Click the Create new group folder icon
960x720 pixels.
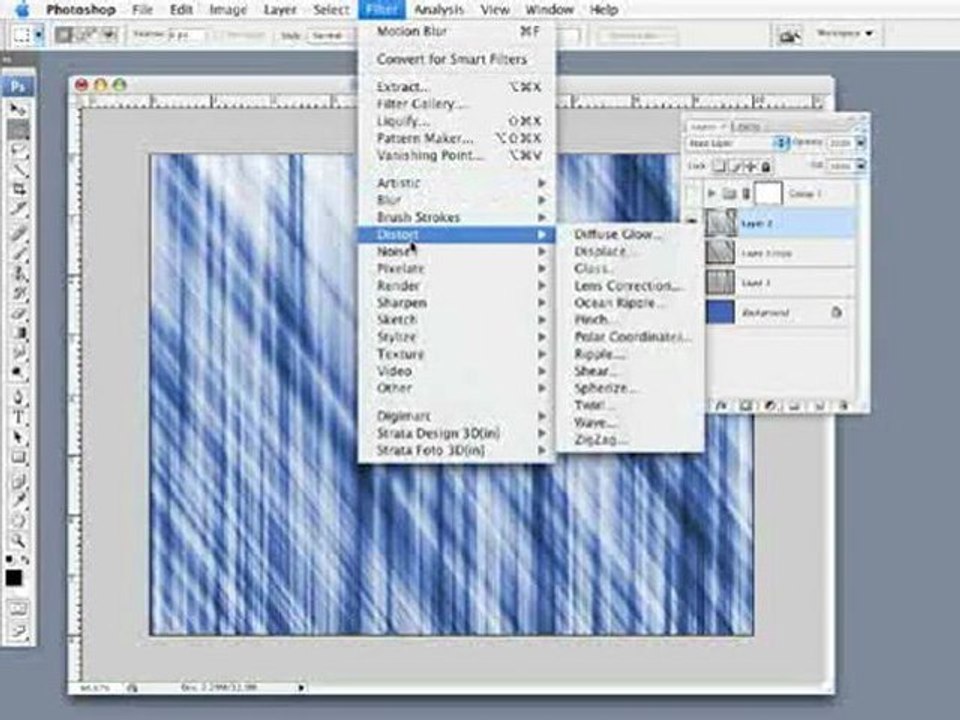point(795,405)
